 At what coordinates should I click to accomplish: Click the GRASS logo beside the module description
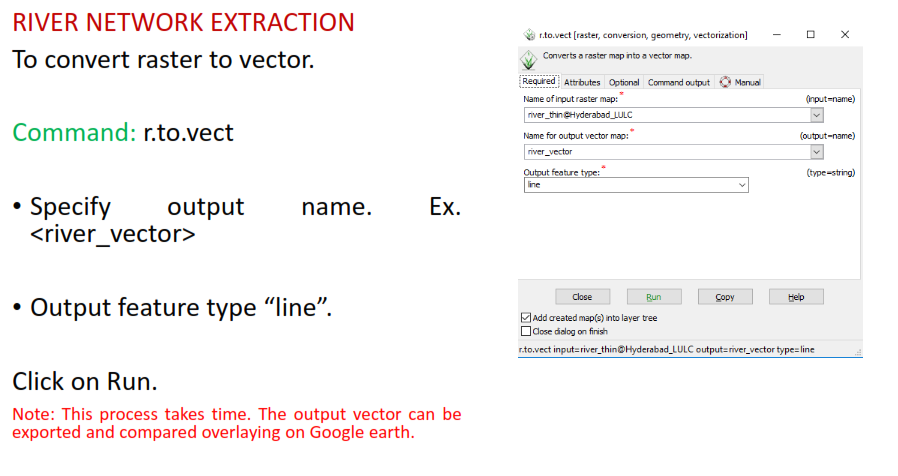(x=529, y=60)
